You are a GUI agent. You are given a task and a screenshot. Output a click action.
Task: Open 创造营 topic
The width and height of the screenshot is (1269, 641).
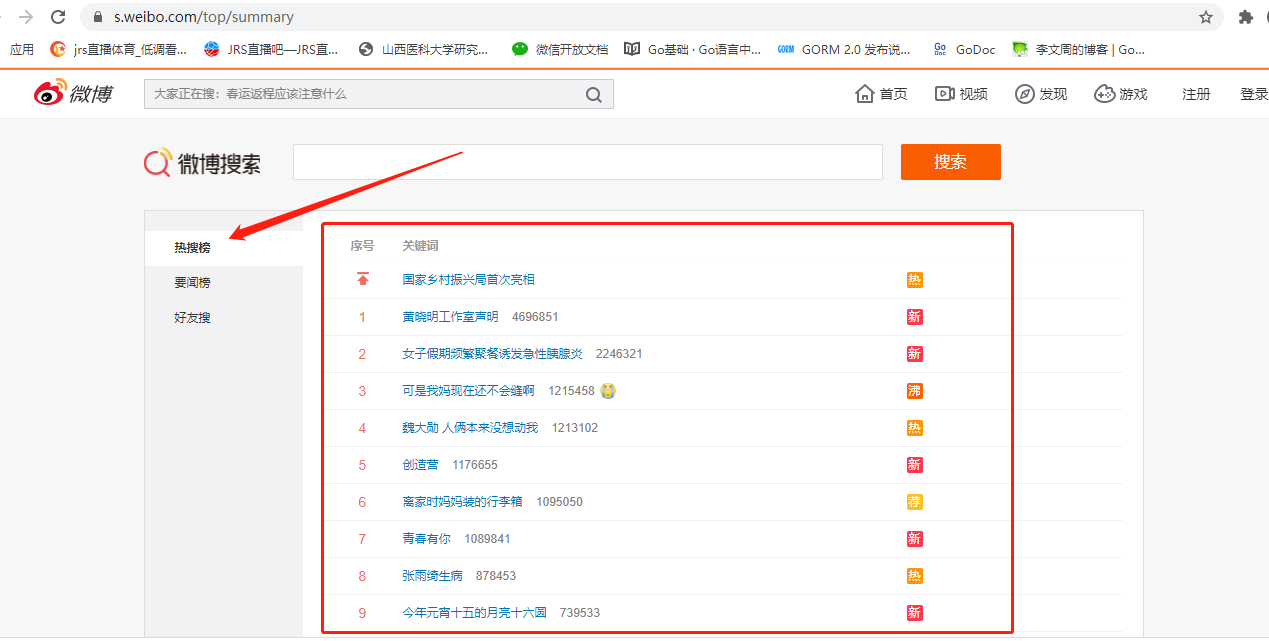point(420,465)
